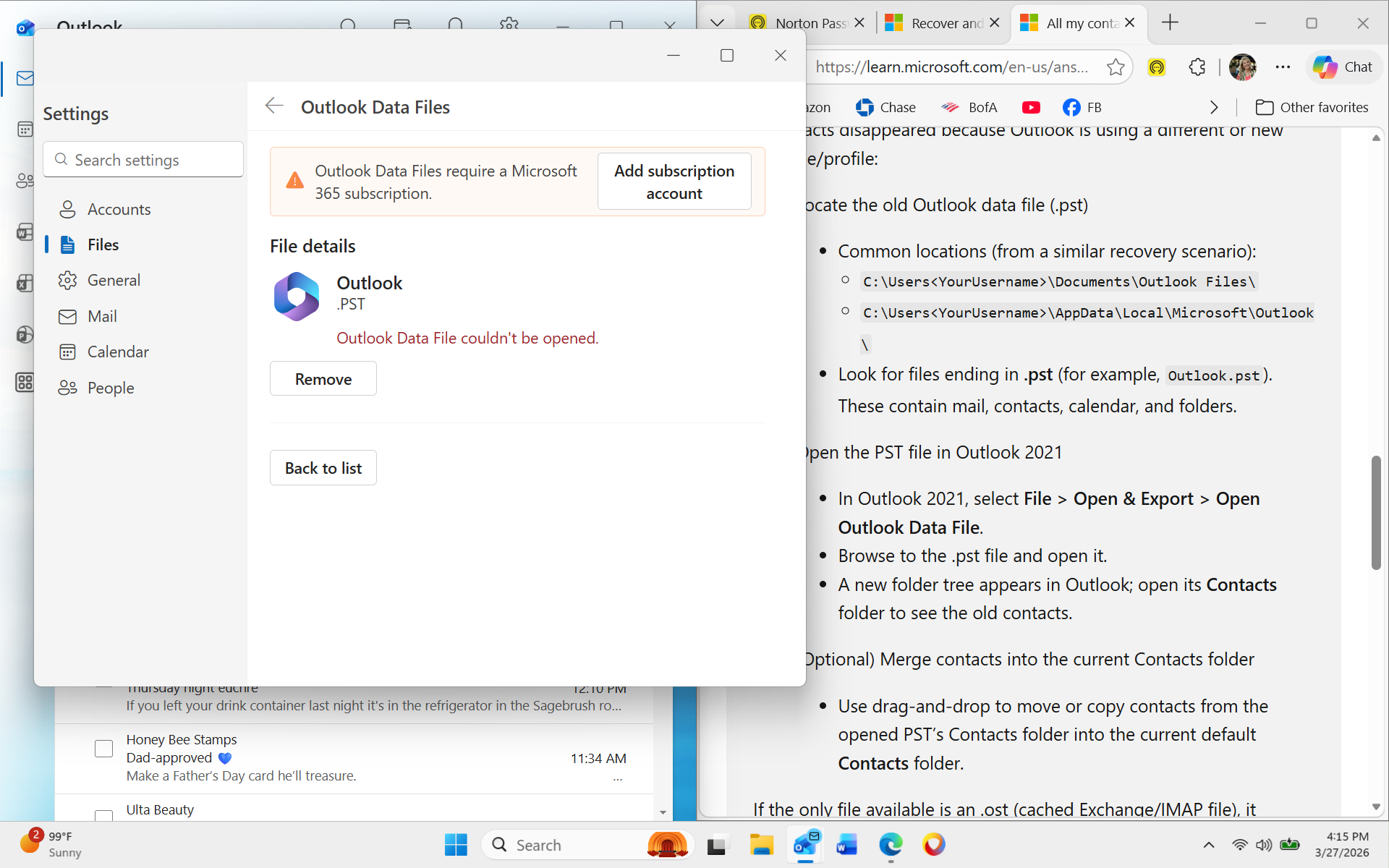
Task: Open Norton Password Manager extension icon
Action: [1157, 67]
